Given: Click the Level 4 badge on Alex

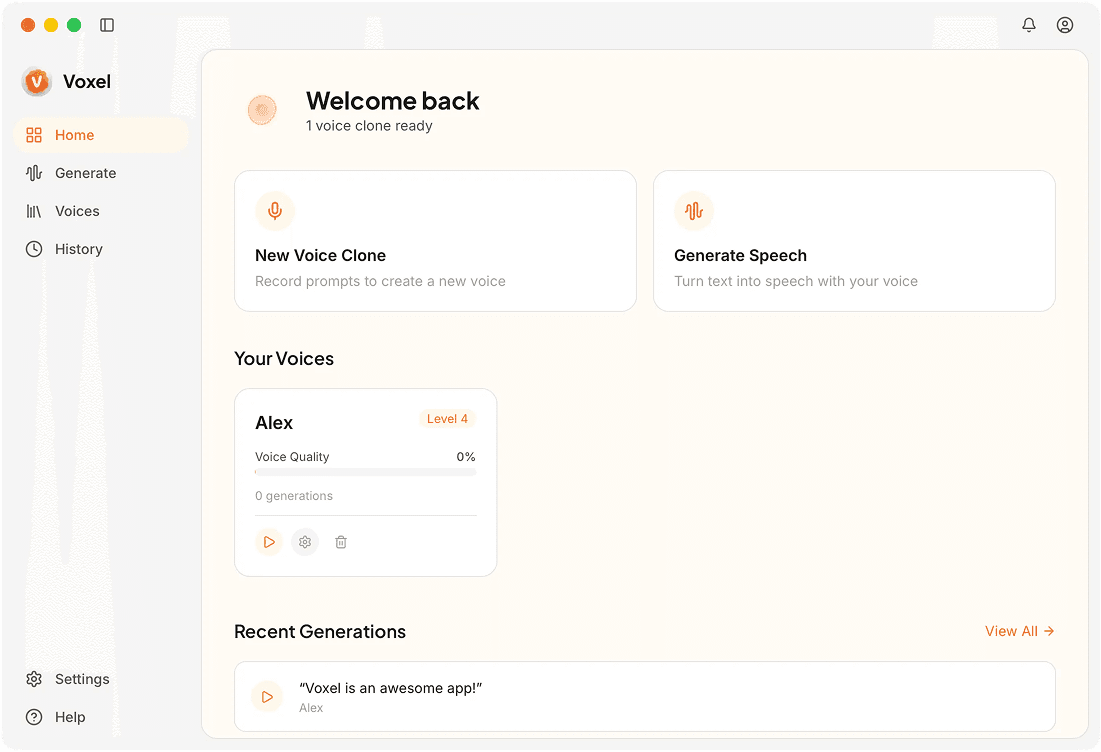Looking at the screenshot, I should (x=447, y=419).
